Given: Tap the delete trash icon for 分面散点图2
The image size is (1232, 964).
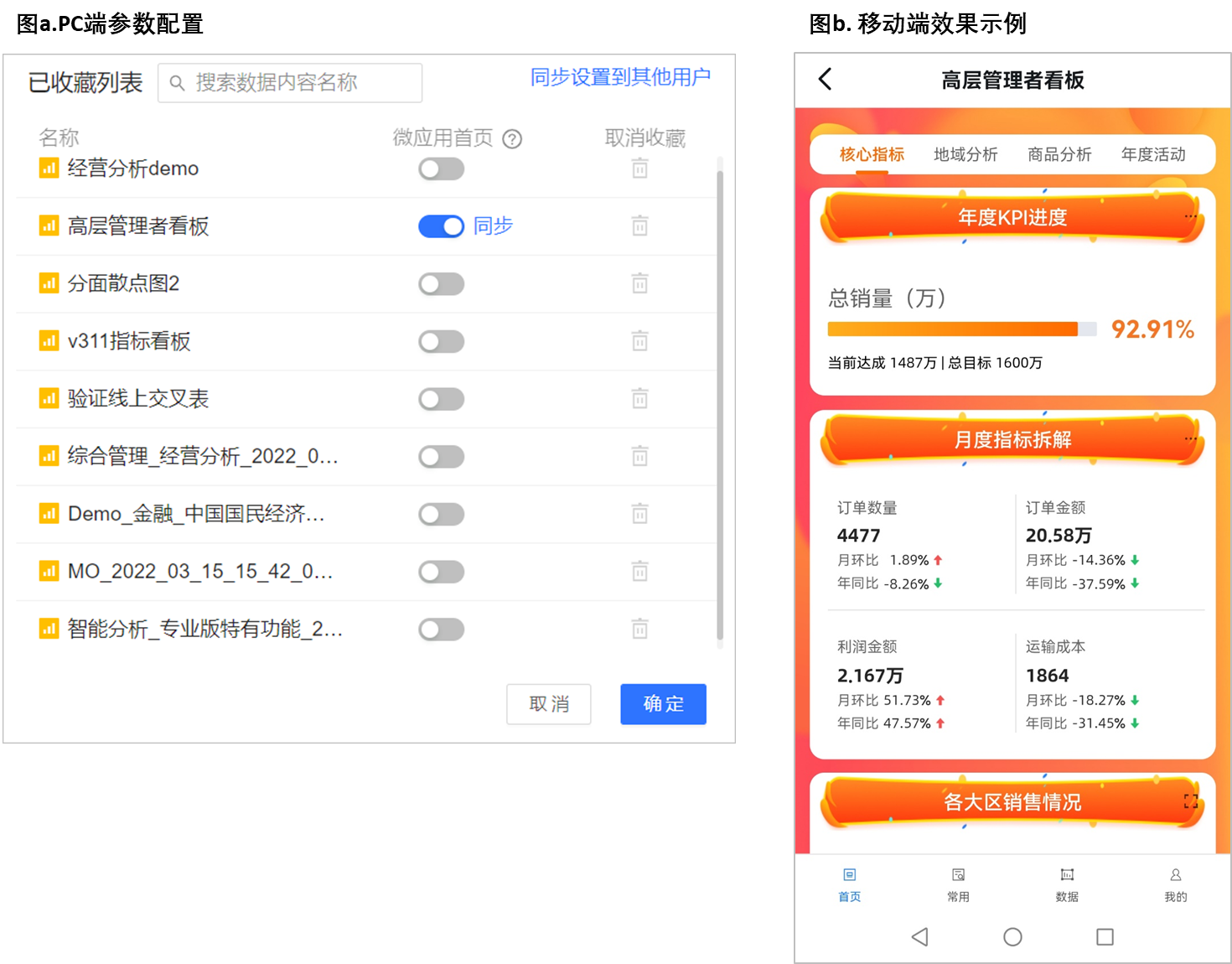Looking at the screenshot, I should tap(639, 283).
